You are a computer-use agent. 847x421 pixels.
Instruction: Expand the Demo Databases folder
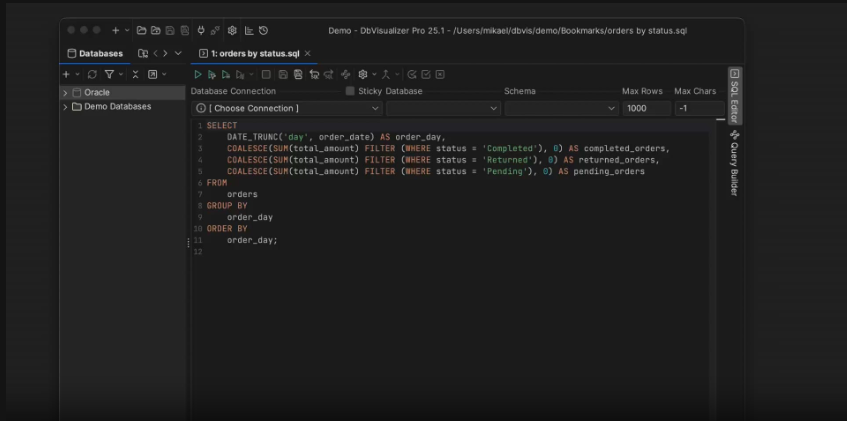coord(66,107)
